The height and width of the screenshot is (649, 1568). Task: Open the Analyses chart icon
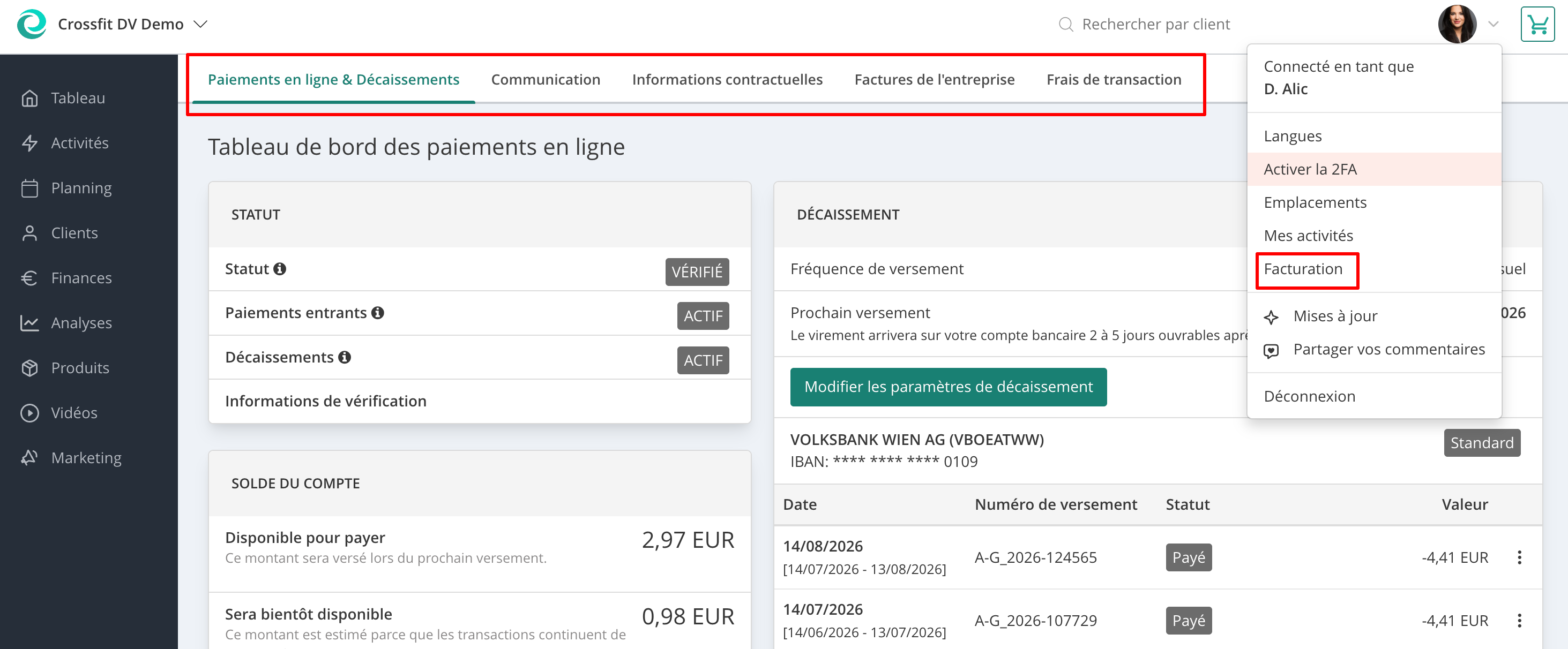pos(29,323)
